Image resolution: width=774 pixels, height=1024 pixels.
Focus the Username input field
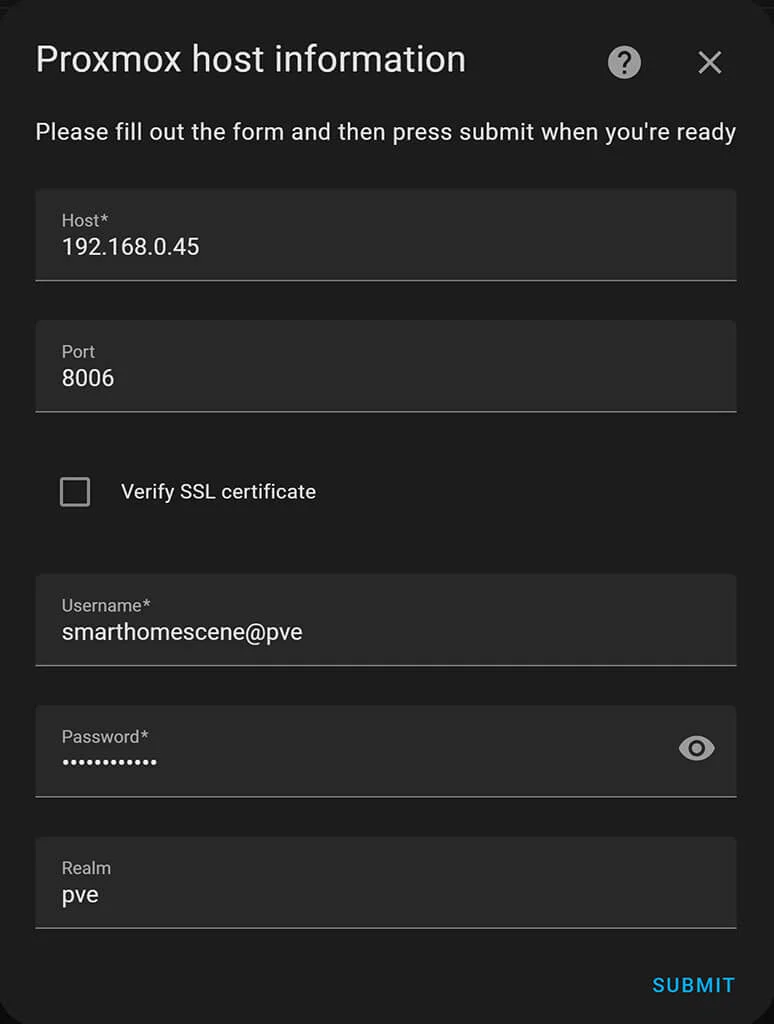coord(385,620)
